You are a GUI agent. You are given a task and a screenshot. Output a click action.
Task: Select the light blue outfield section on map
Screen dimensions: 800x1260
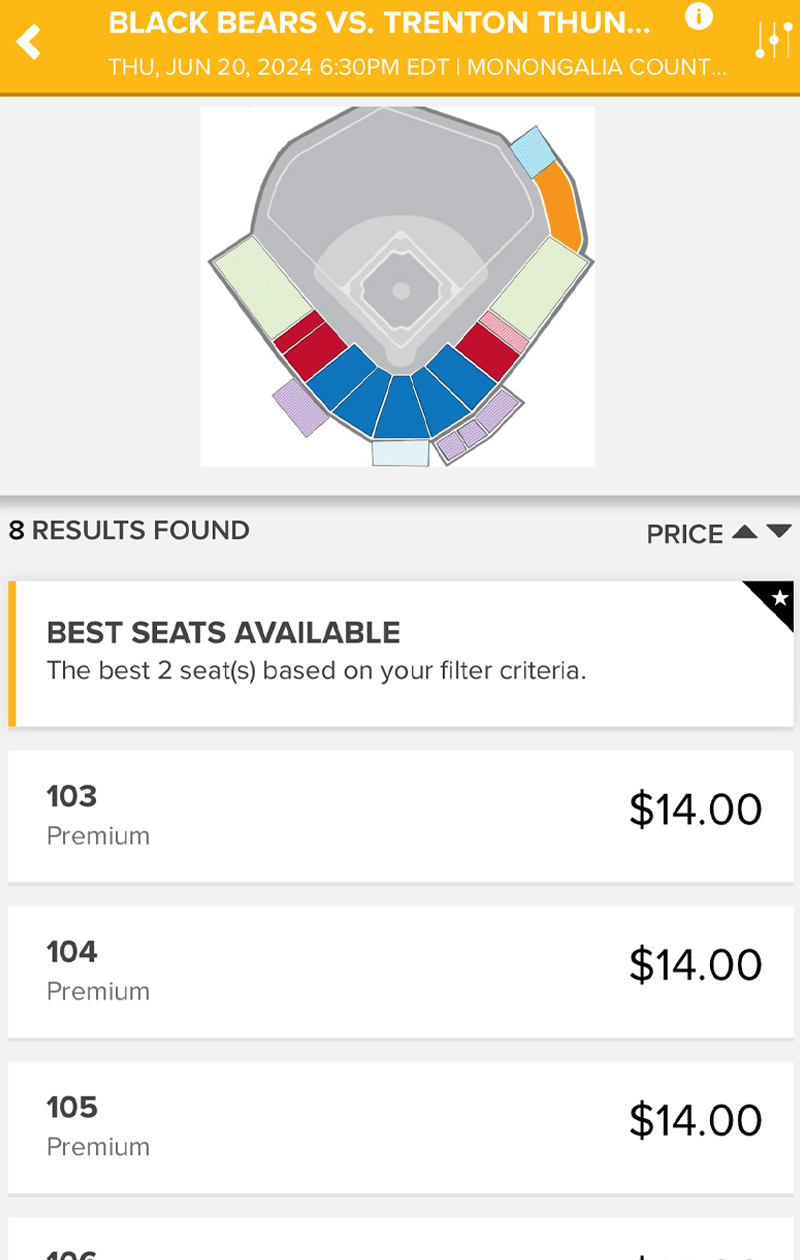point(532,152)
